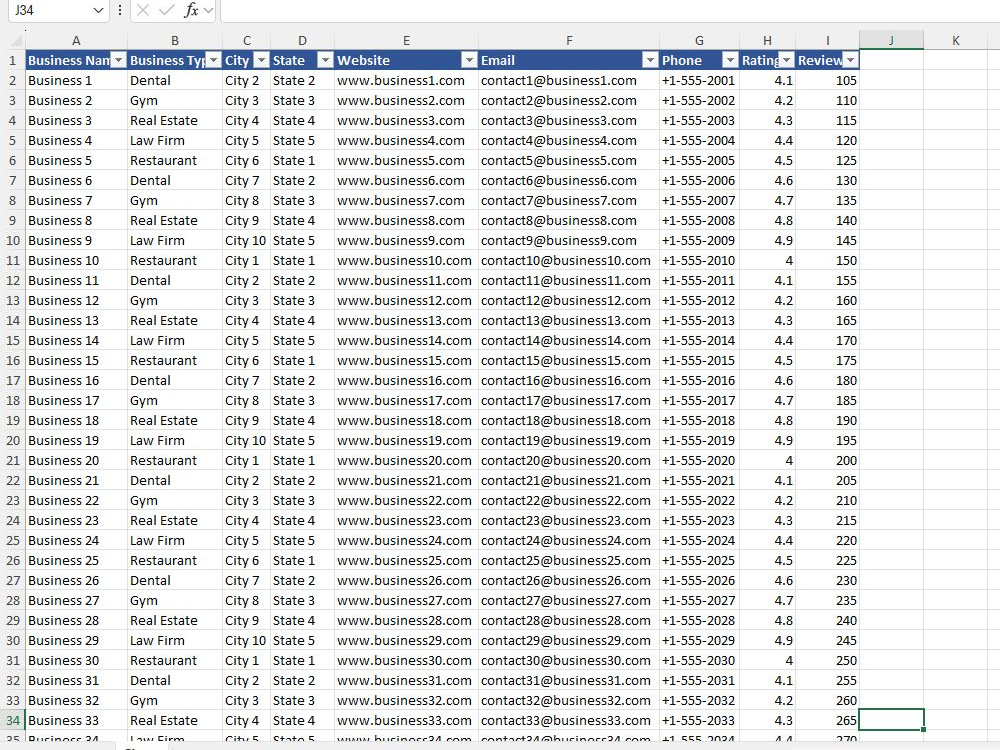Click the Select All corner triangle
The height and width of the screenshot is (750, 1000).
click(16, 40)
